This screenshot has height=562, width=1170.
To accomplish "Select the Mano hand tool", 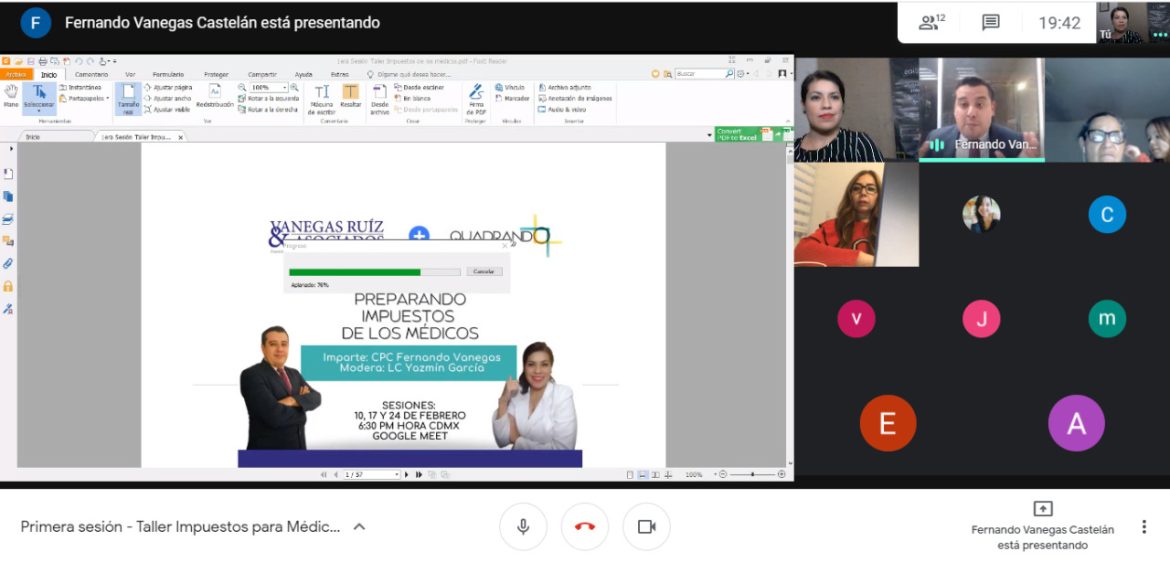I will pyautogui.click(x=11, y=96).
